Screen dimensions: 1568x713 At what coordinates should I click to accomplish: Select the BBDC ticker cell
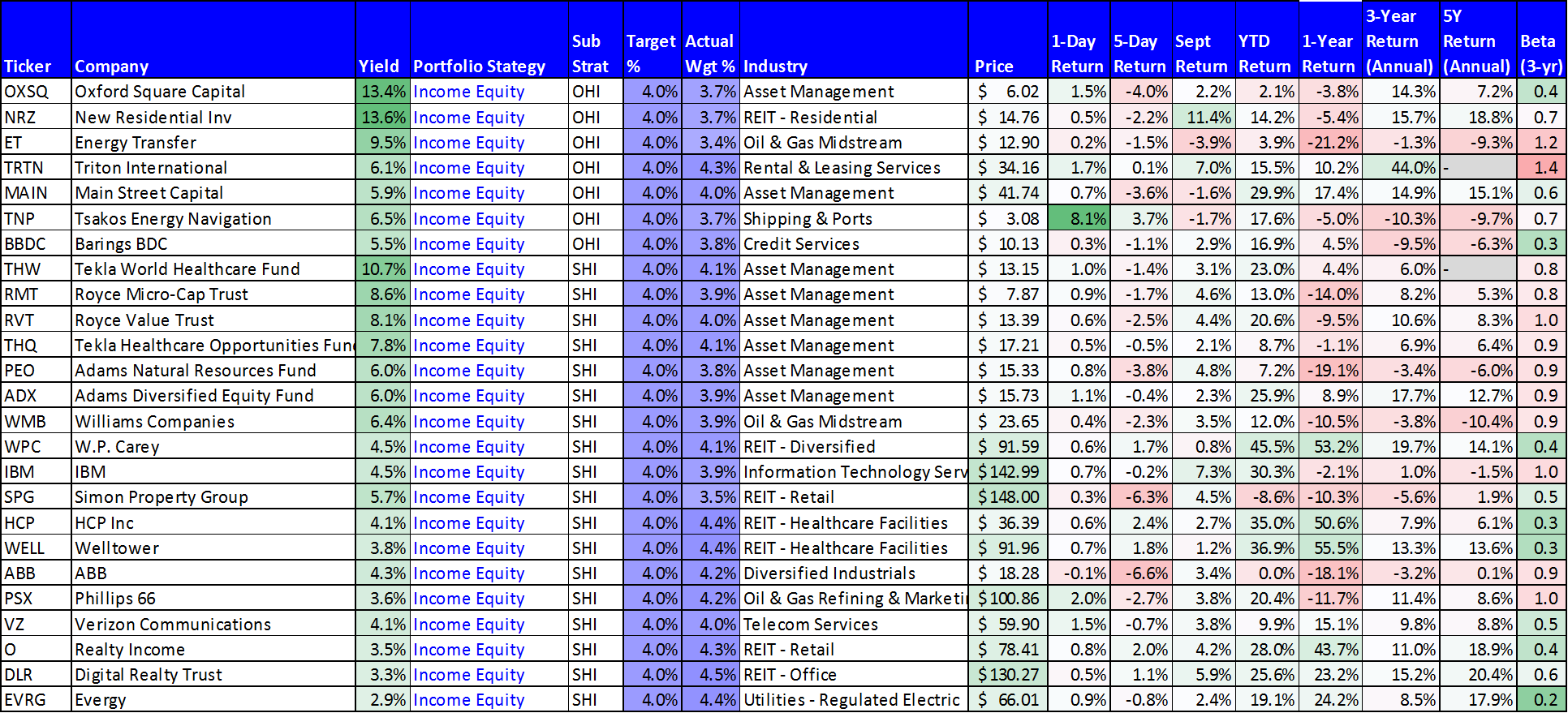pos(36,244)
